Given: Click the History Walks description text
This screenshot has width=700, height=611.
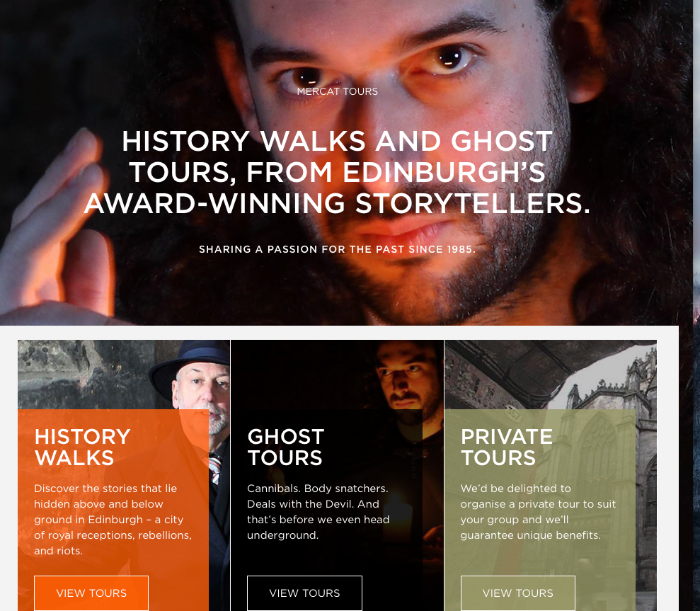Looking at the screenshot, I should click(x=113, y=520).
